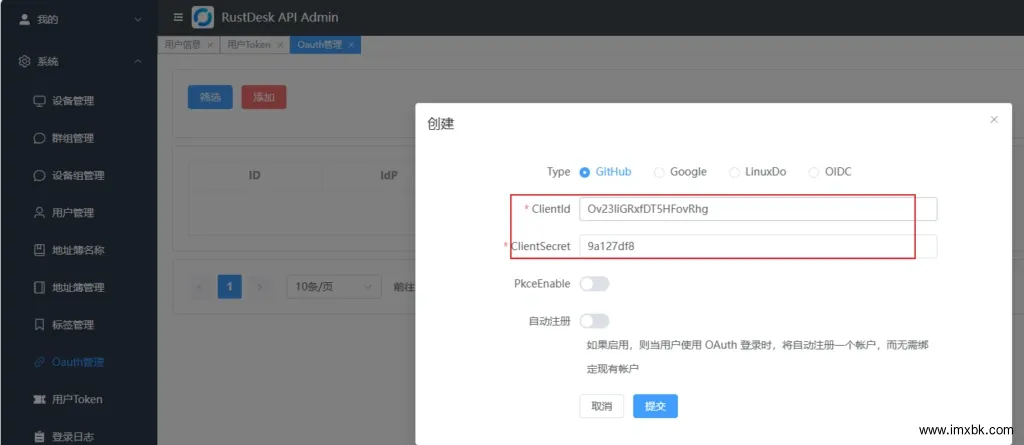Click the gear icon beside 系统
1024x445 pixels.
coord(25,61)
